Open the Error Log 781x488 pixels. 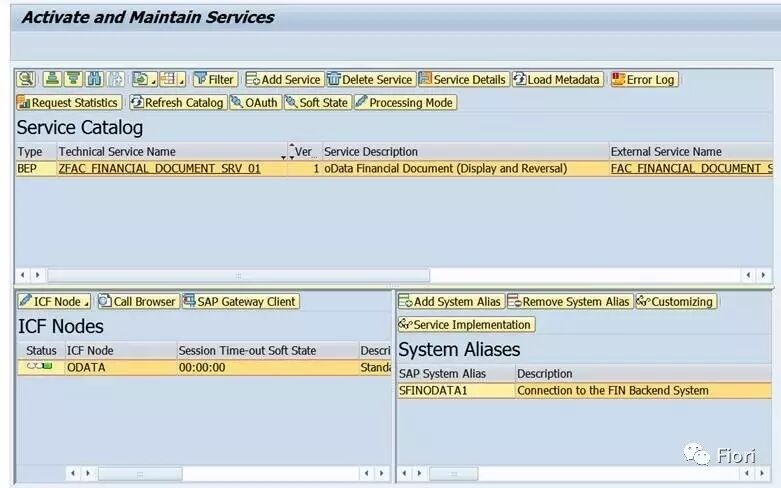tap(644, 79)
